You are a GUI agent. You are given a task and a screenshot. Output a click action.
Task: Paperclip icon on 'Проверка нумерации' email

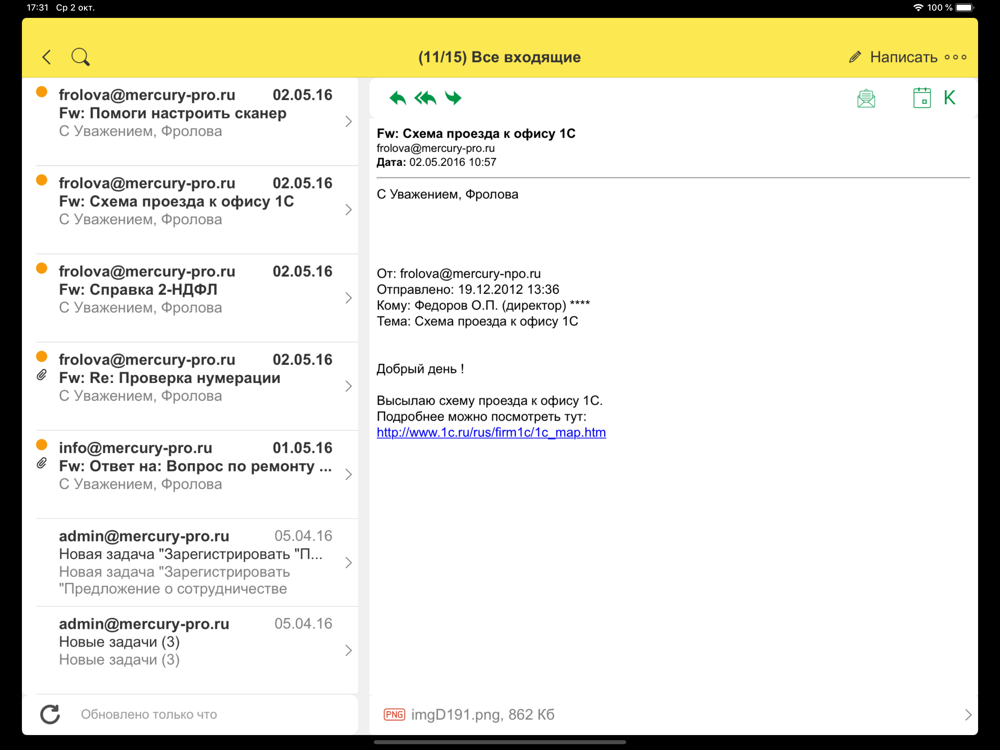click(42, 375)
